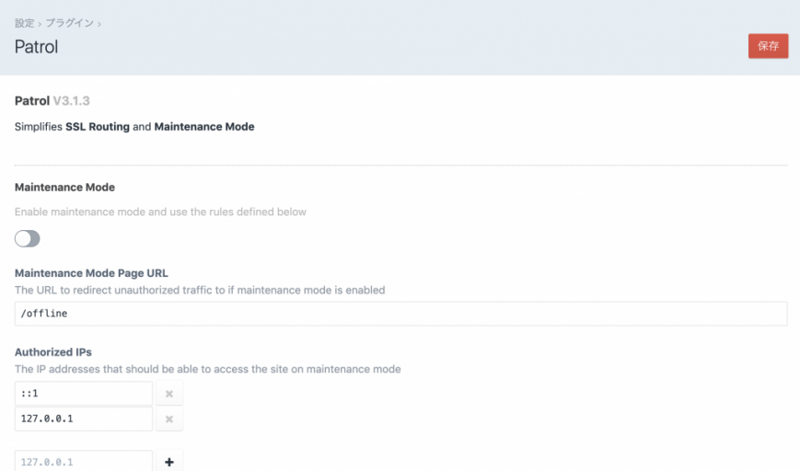This screenshot has width=800, height=471.
Task: Click the bold SSL Routing text
Action: (97, 127)
